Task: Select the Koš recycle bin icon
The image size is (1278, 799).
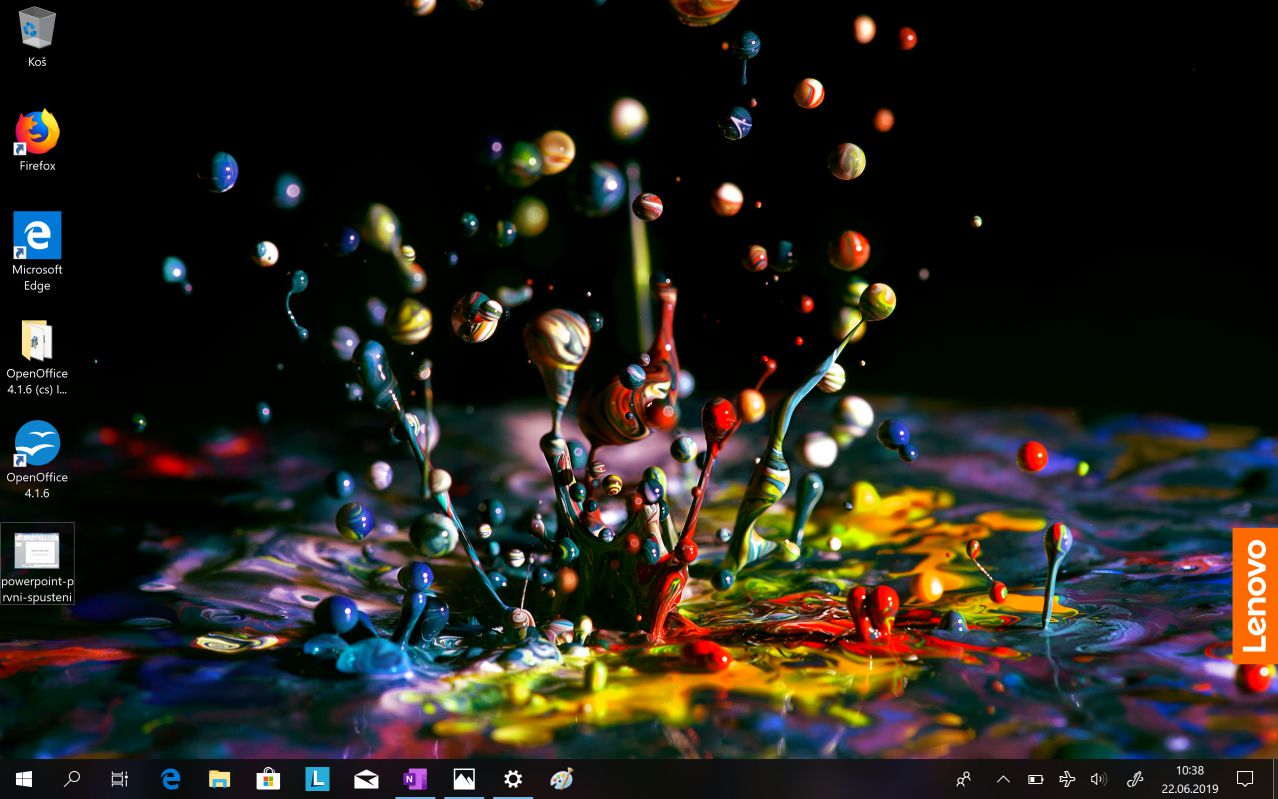Action: 37,37
